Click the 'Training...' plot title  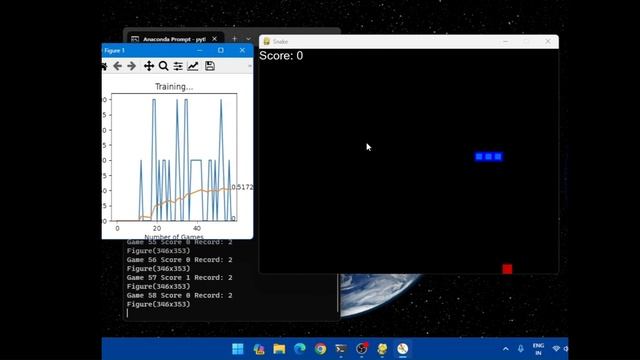click(x=174, y=87)
